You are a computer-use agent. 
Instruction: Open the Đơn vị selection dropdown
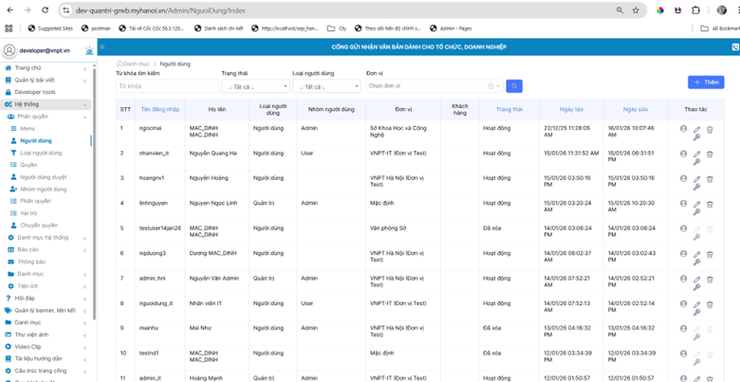[x=435, y=86]
